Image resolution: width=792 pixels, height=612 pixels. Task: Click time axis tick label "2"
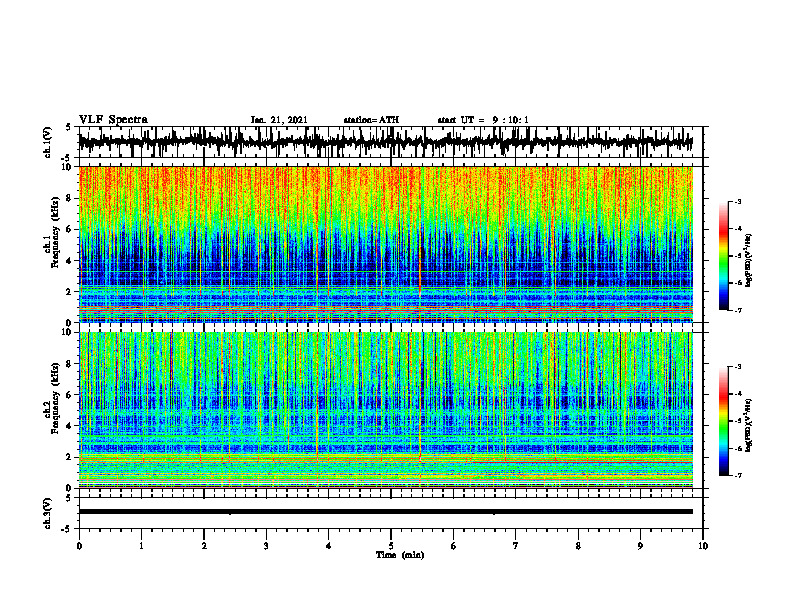click(204, 546)
